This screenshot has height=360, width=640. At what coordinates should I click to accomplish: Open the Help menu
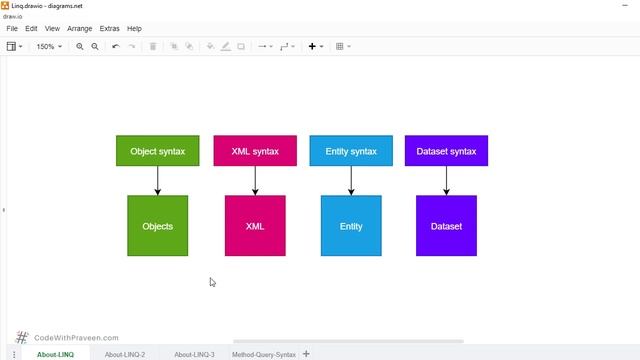134,29
